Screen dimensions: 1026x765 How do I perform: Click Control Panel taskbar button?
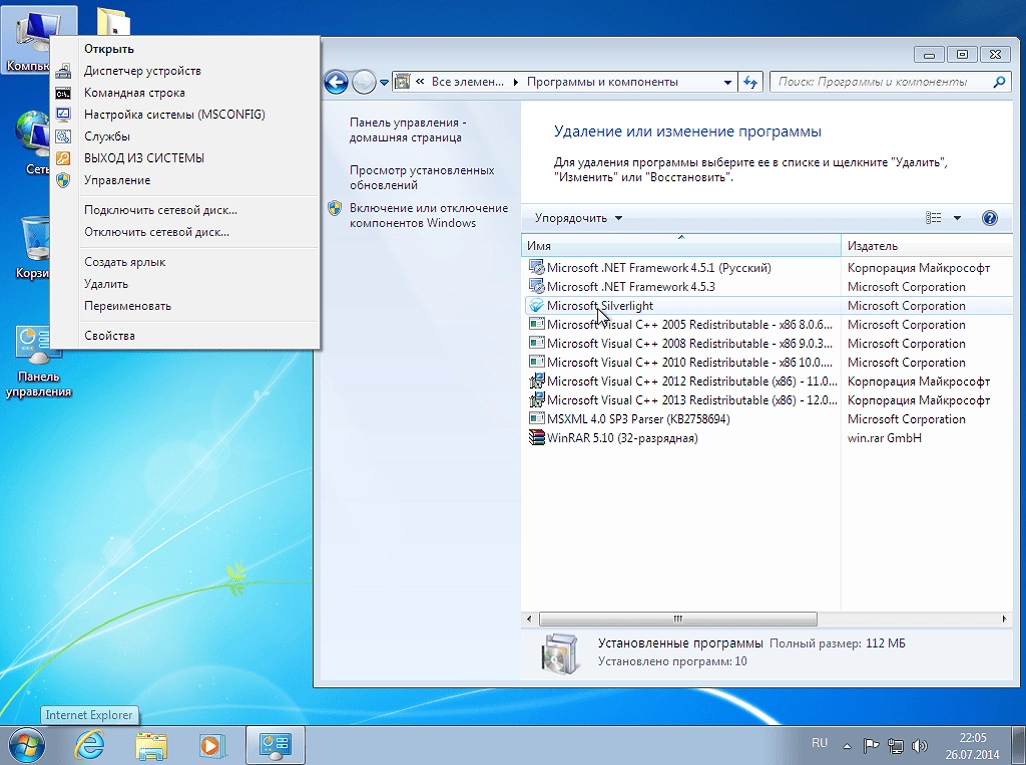[x=275, y=745]
